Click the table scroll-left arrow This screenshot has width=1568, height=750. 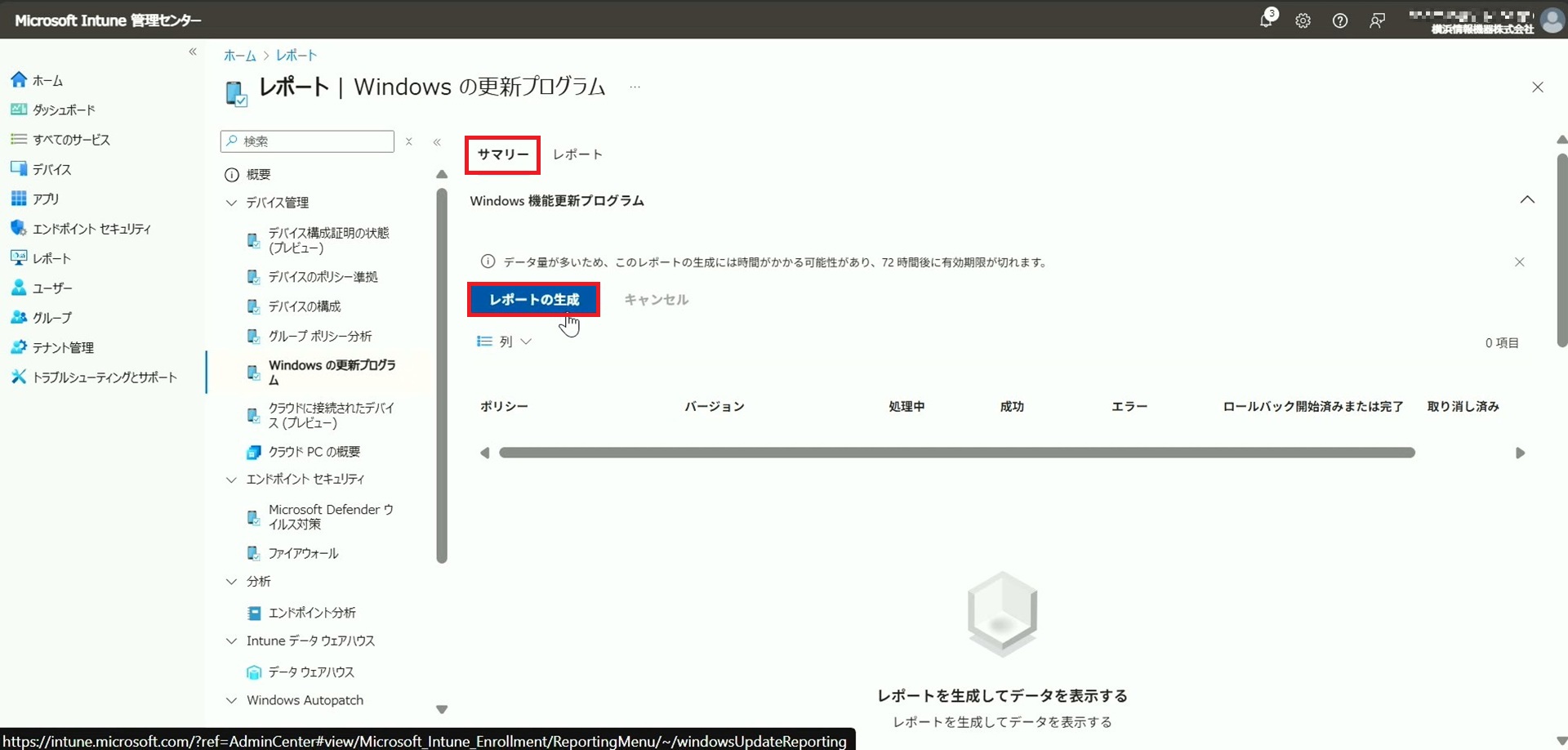coord(485,453)
